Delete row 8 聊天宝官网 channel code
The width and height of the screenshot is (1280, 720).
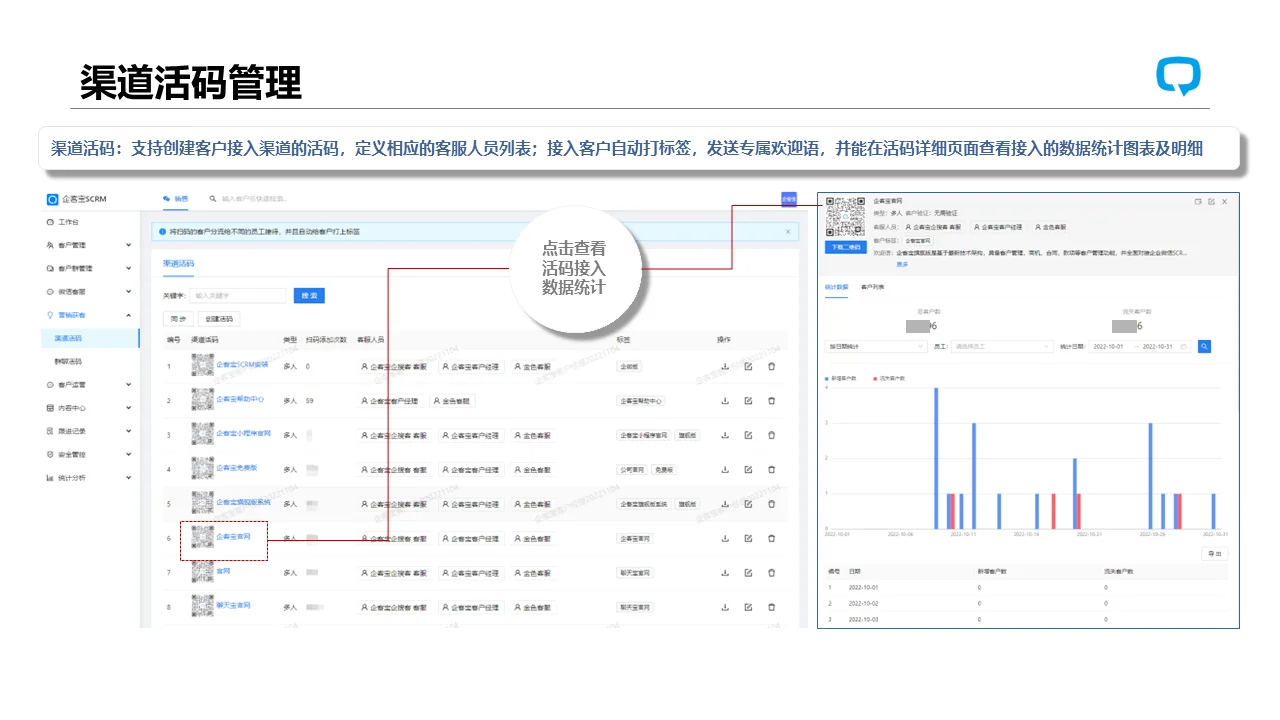click(771, 607)
